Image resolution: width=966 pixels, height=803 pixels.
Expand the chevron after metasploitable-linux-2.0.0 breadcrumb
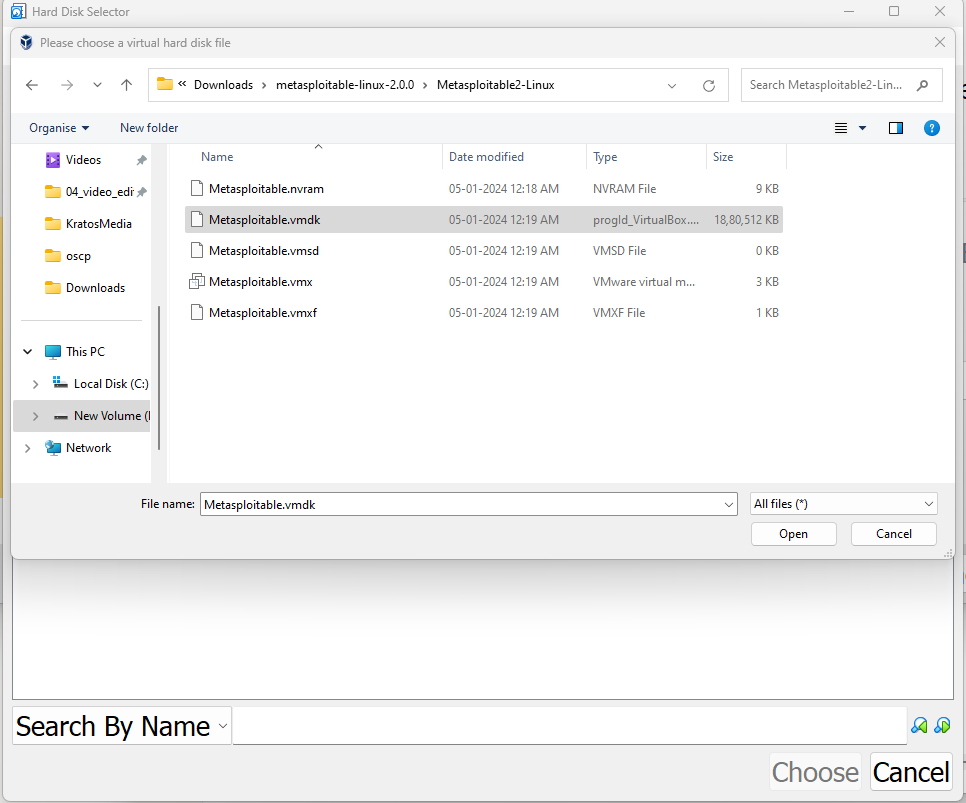click(425, 86)
